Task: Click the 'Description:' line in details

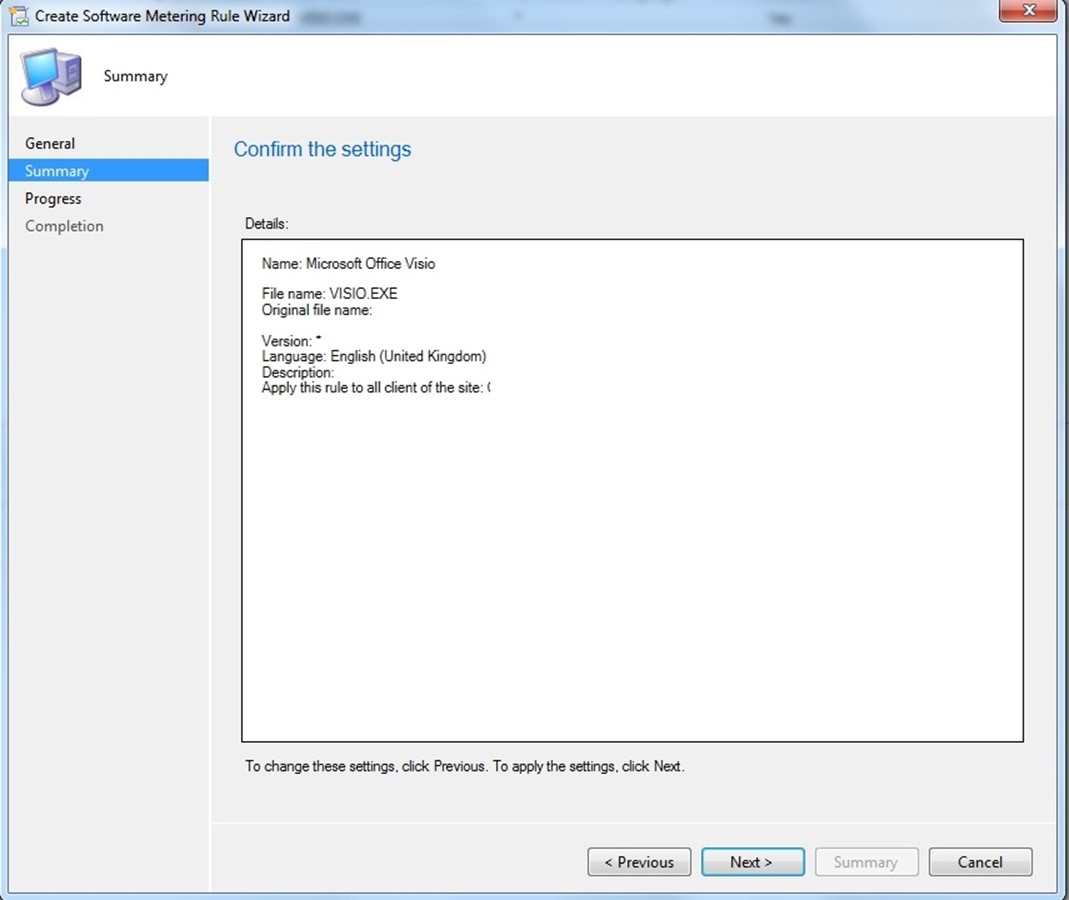Action: pyautogui.click(x=298, y=372)
